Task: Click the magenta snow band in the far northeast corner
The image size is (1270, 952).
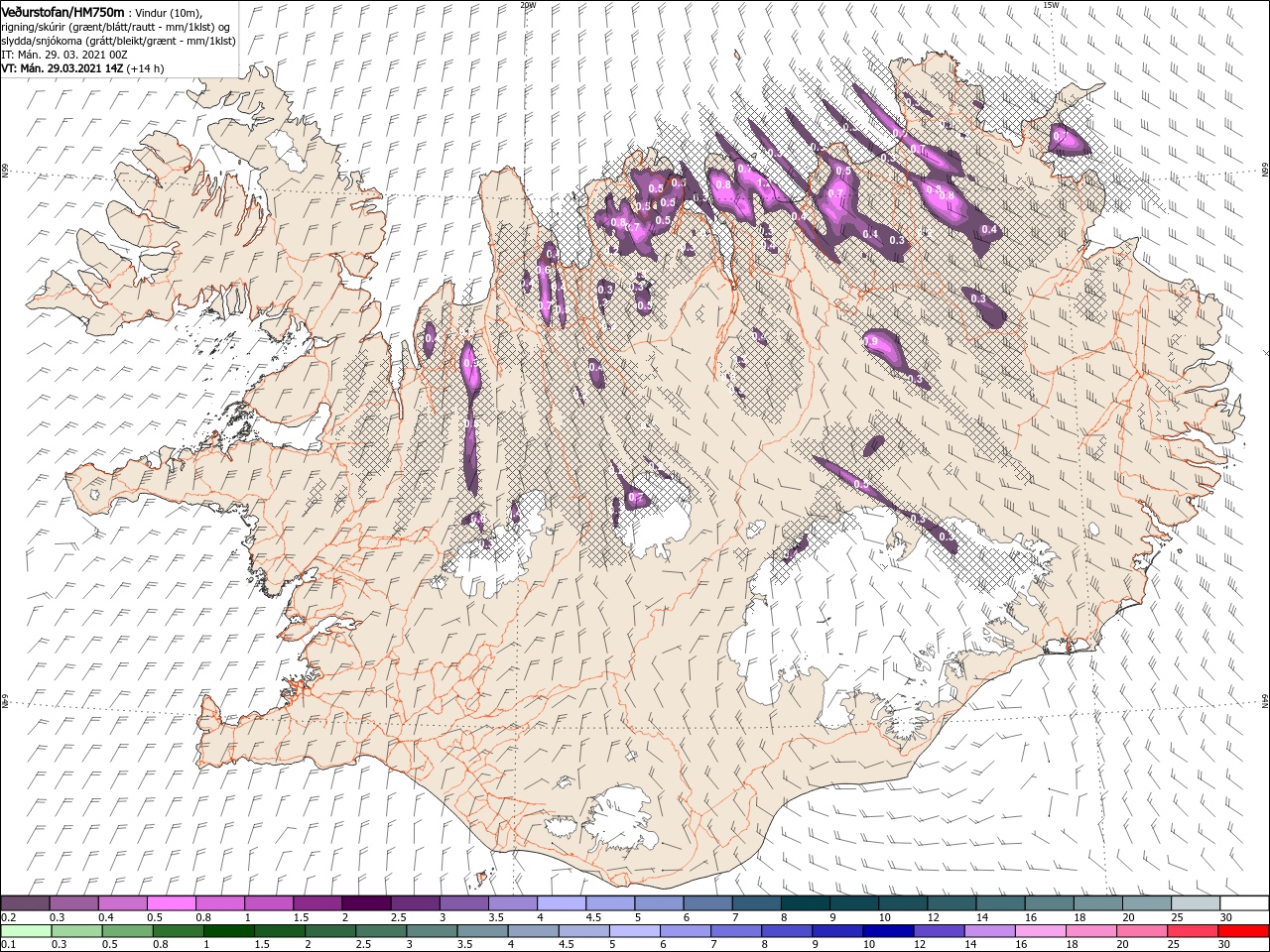Action: tap(1069, 139)
